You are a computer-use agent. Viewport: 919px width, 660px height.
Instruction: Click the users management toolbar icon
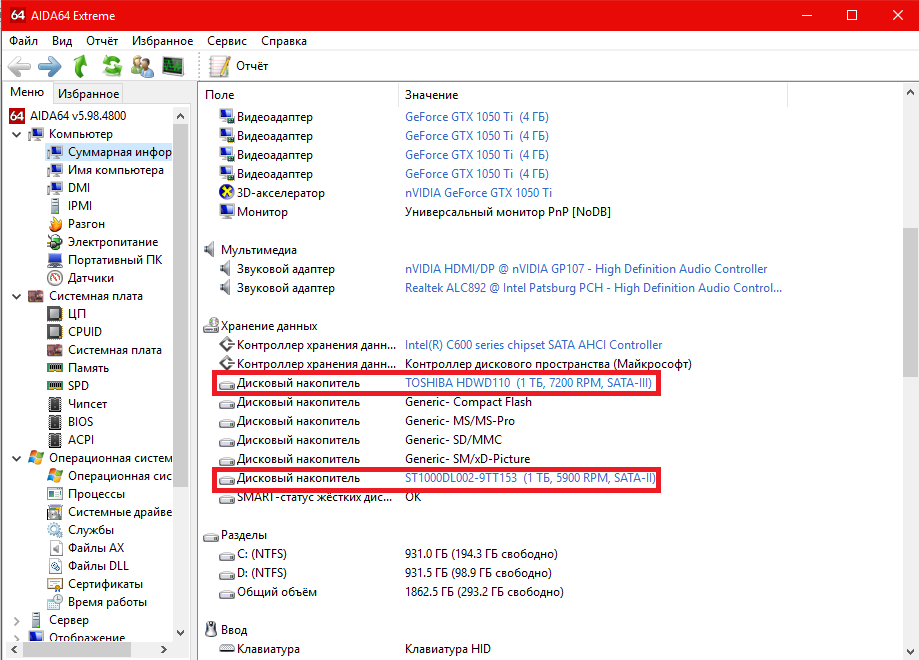[142, 66]
